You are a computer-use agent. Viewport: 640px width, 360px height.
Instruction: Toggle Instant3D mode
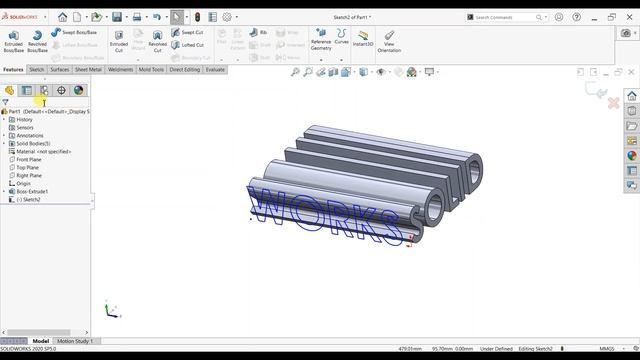coord(363,38)
